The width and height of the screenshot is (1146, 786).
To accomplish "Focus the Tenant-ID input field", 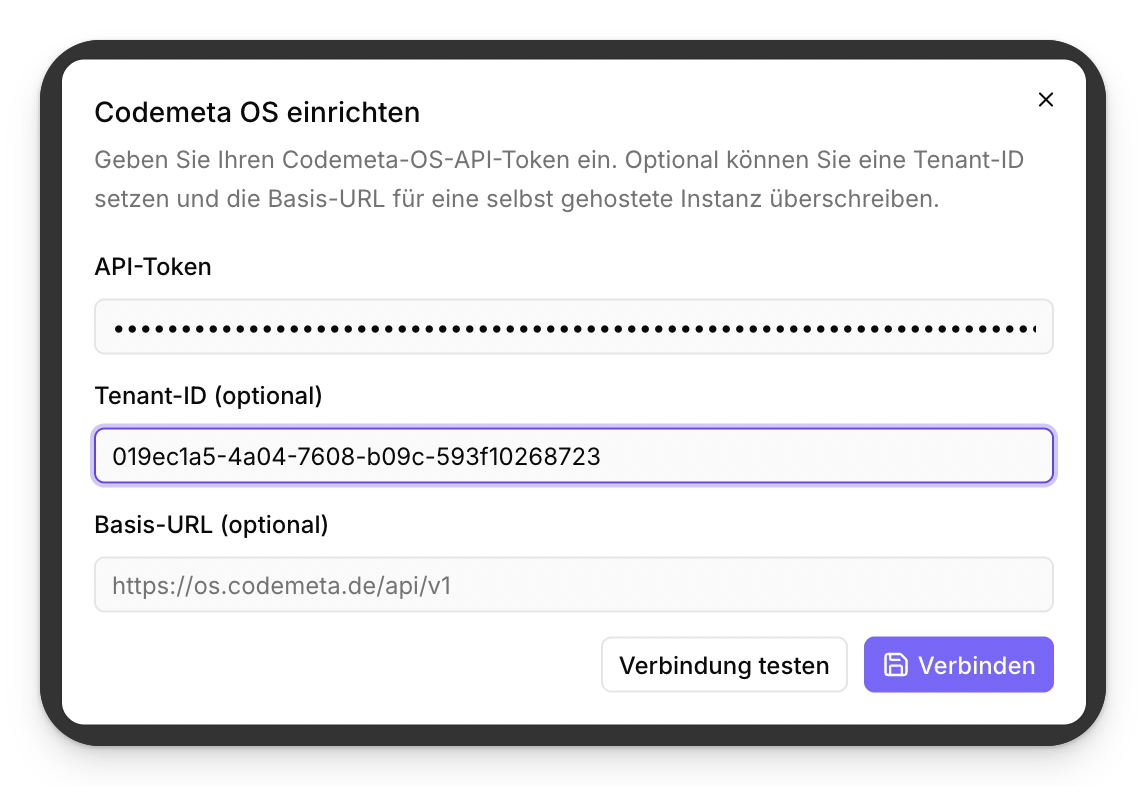I will pyautogui.click(x=574, y=456).
